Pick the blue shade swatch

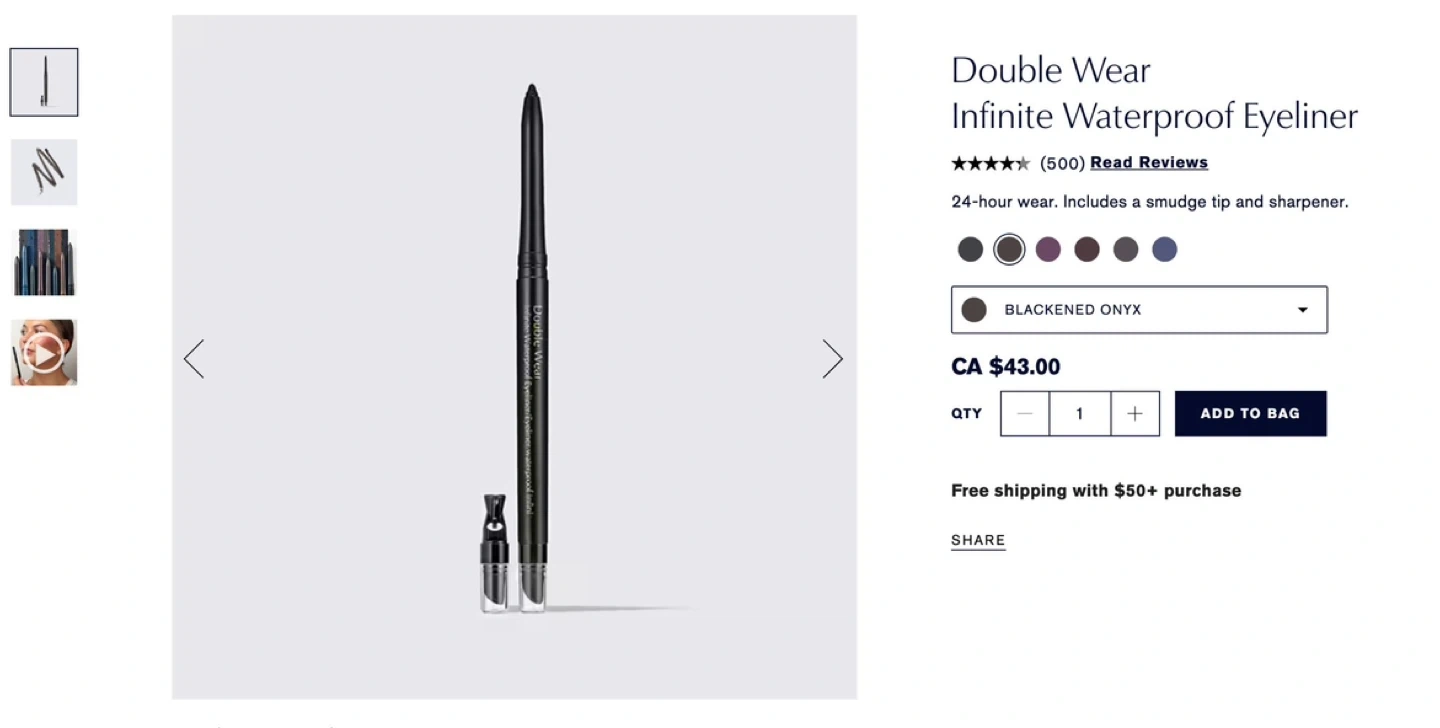[x=1164, y=249]
